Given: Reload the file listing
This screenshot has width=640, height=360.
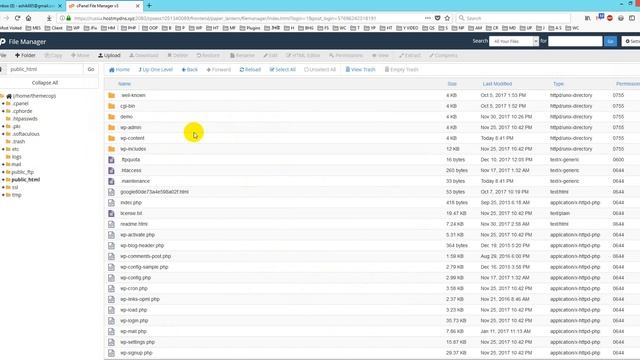Looking at the screenshot, I should pos(250,70).
